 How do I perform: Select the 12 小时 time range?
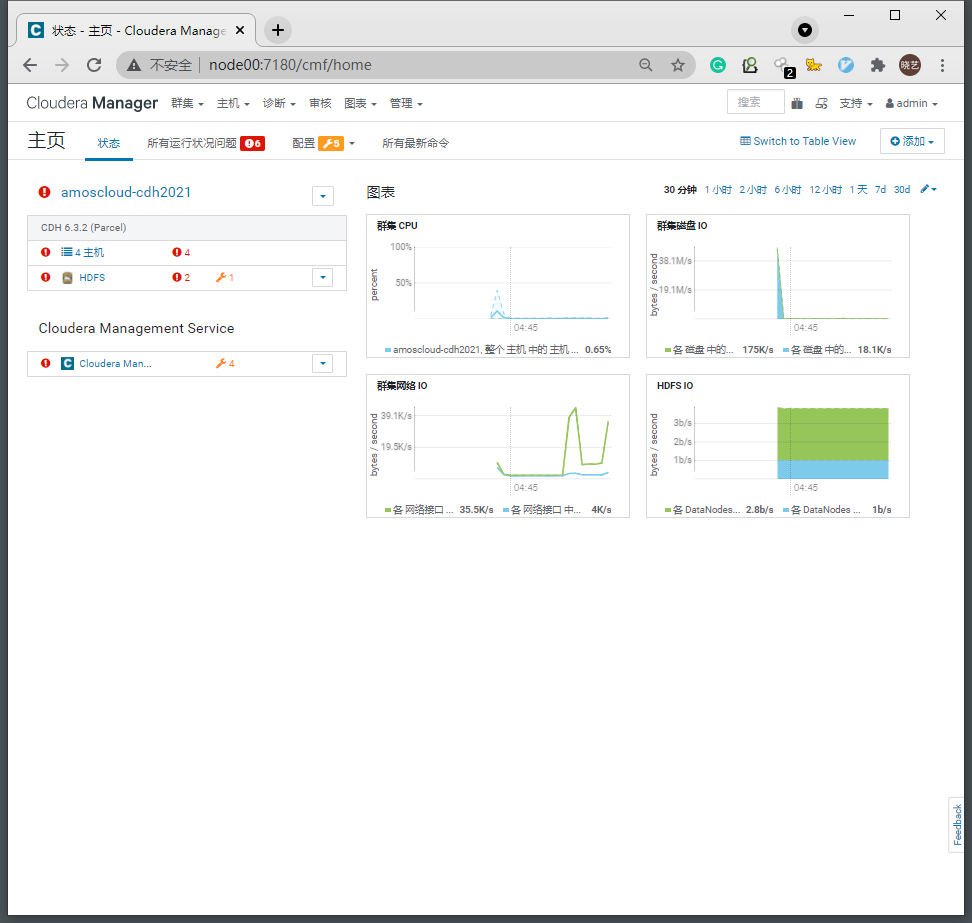826,190
